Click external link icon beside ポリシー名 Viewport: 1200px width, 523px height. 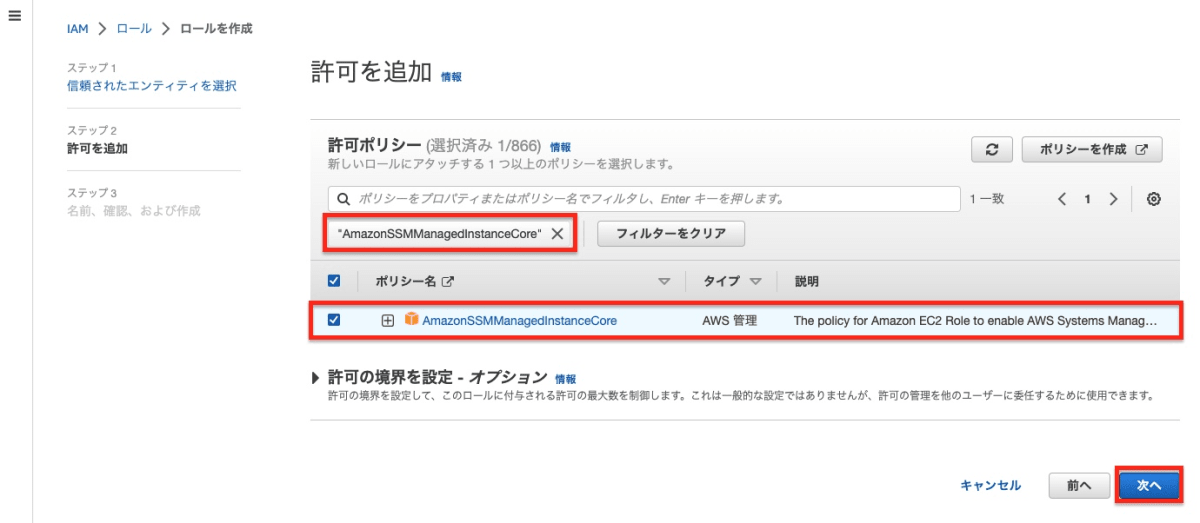tap(448, 282)
